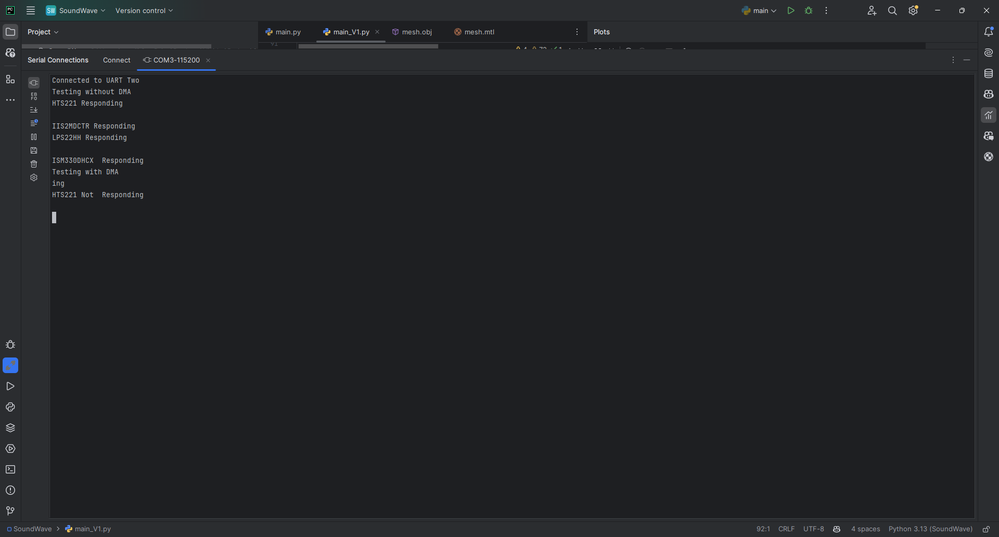Open the Project tool window folder icon

coord(10,32)
